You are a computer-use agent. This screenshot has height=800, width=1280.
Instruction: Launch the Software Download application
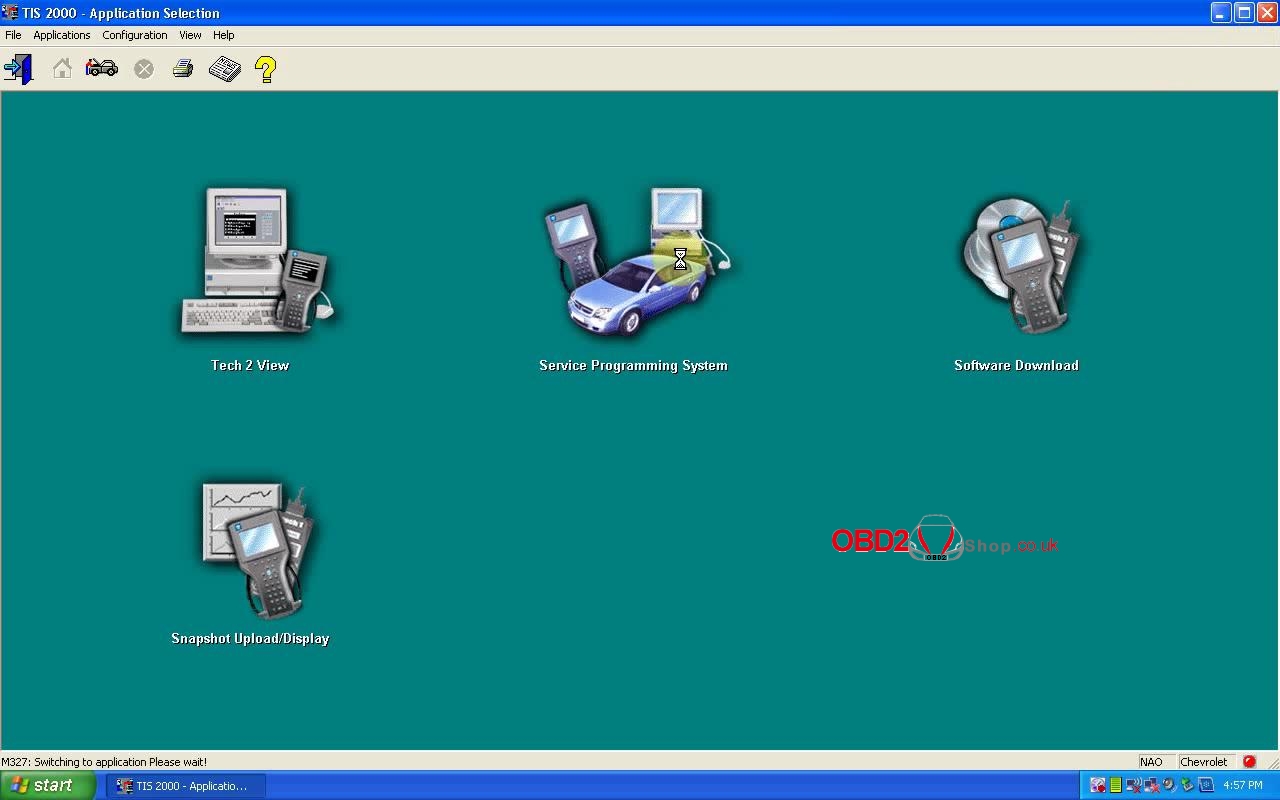point(1017,265)
